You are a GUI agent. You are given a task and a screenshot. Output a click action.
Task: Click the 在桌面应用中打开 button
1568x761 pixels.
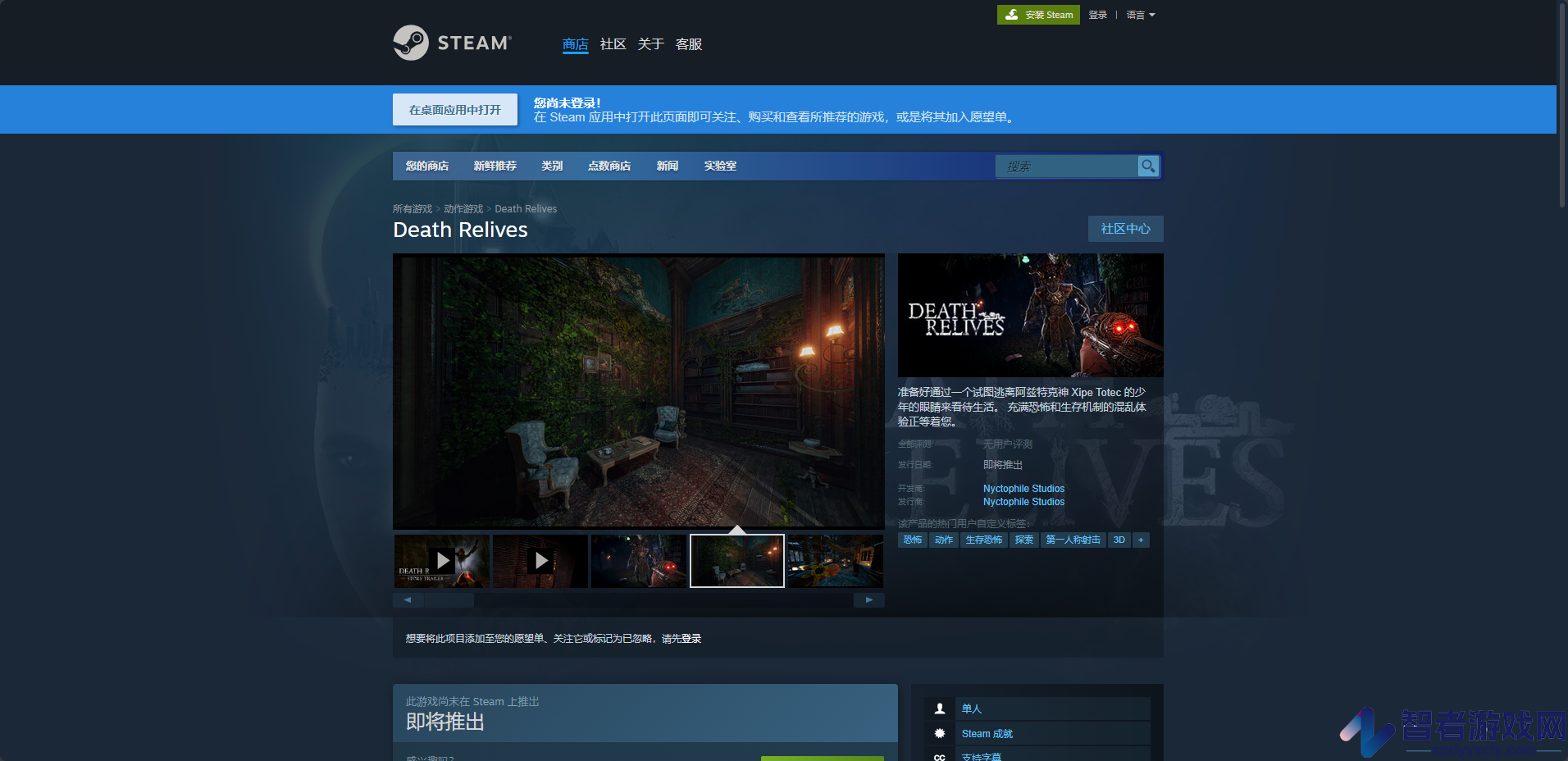tap(455, 110)
